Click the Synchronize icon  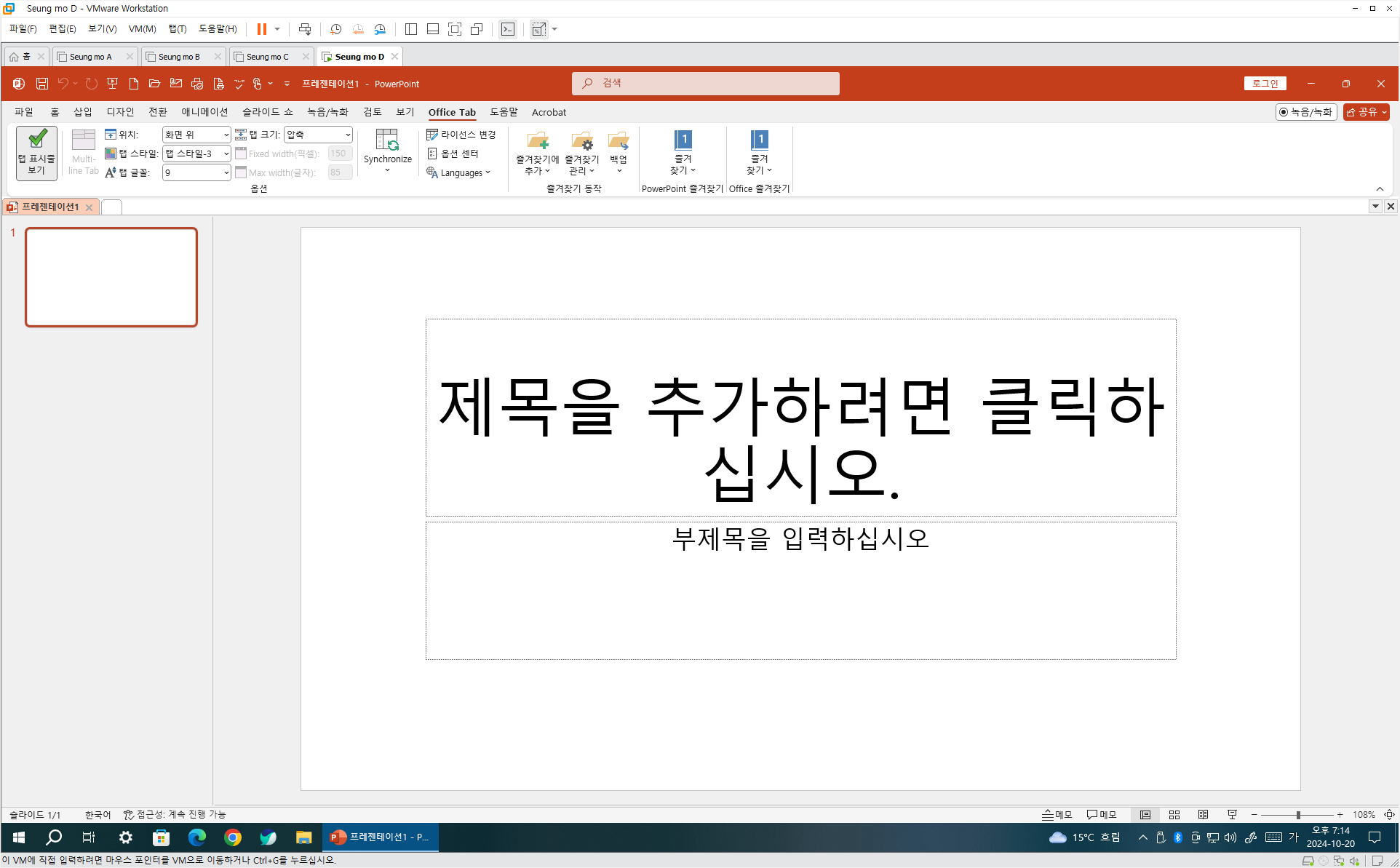387,141
